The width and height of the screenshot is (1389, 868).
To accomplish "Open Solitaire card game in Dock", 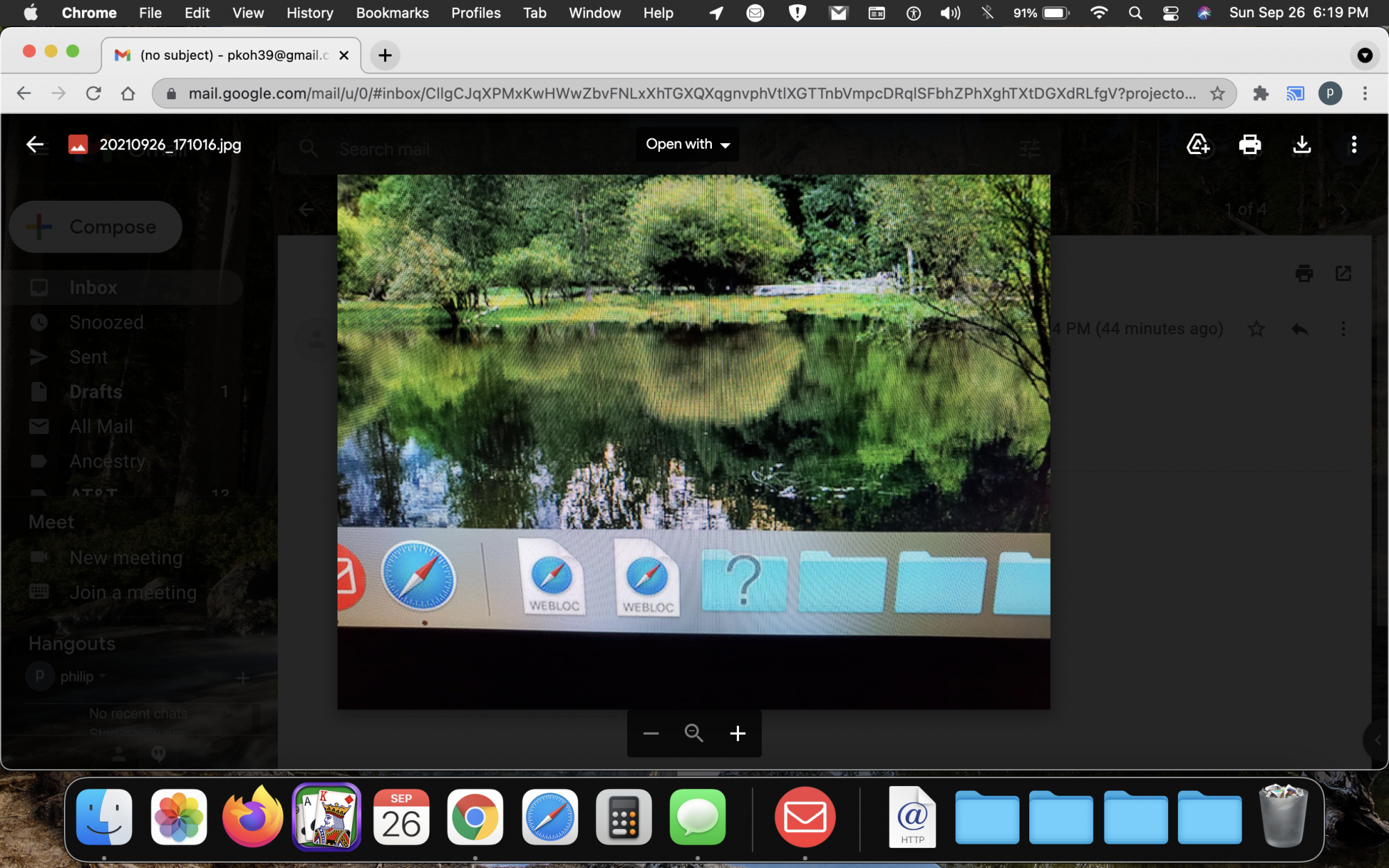I will [327, 817].
